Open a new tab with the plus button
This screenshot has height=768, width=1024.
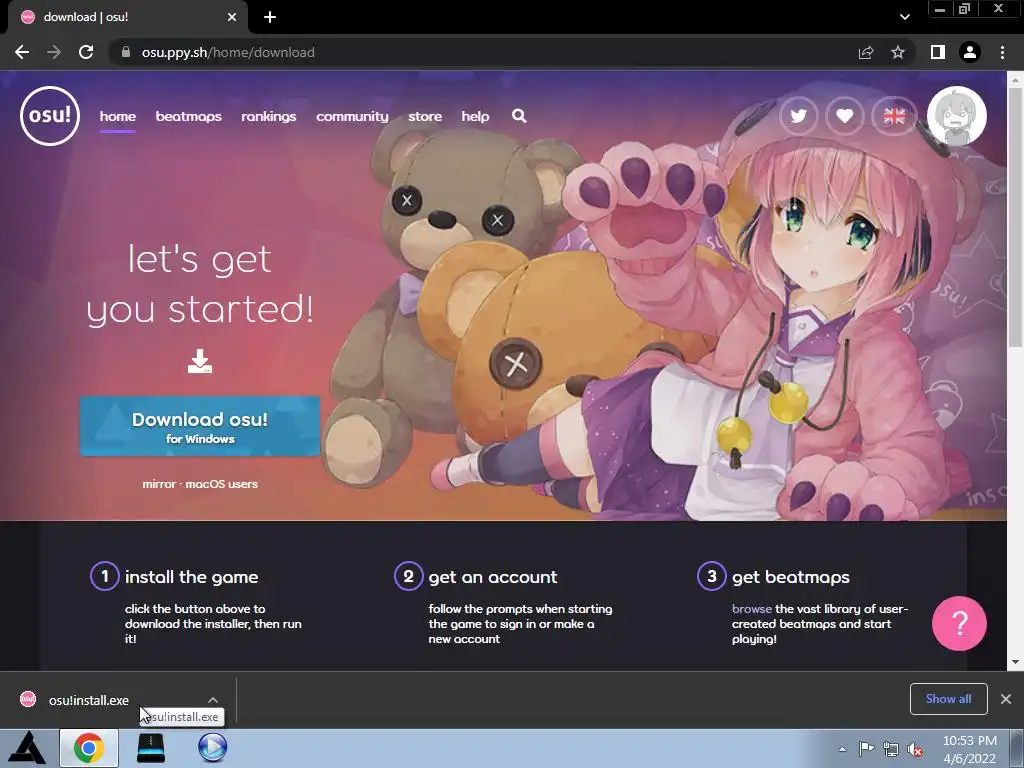[x=270, y=17]
